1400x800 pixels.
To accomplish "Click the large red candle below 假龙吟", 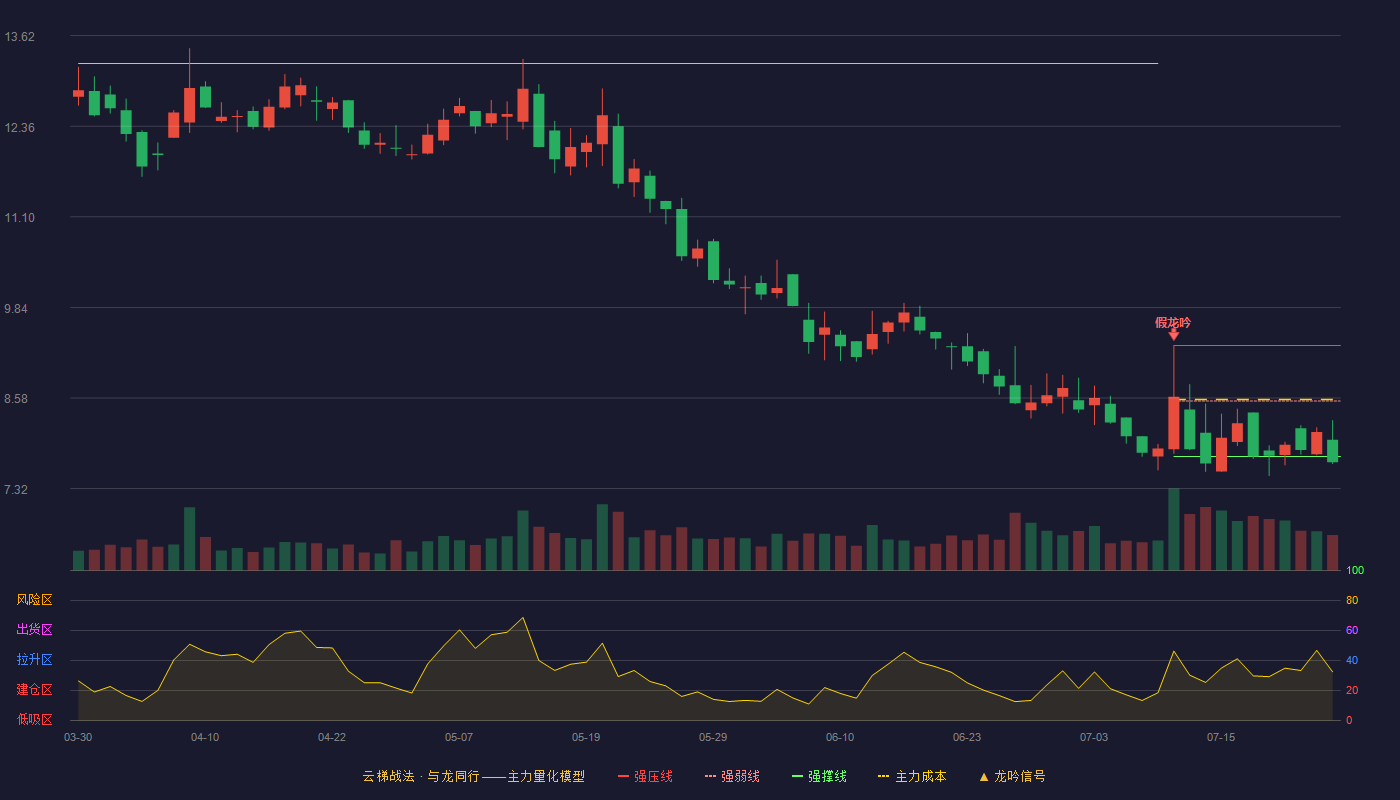I will [x=1174, y=423].
